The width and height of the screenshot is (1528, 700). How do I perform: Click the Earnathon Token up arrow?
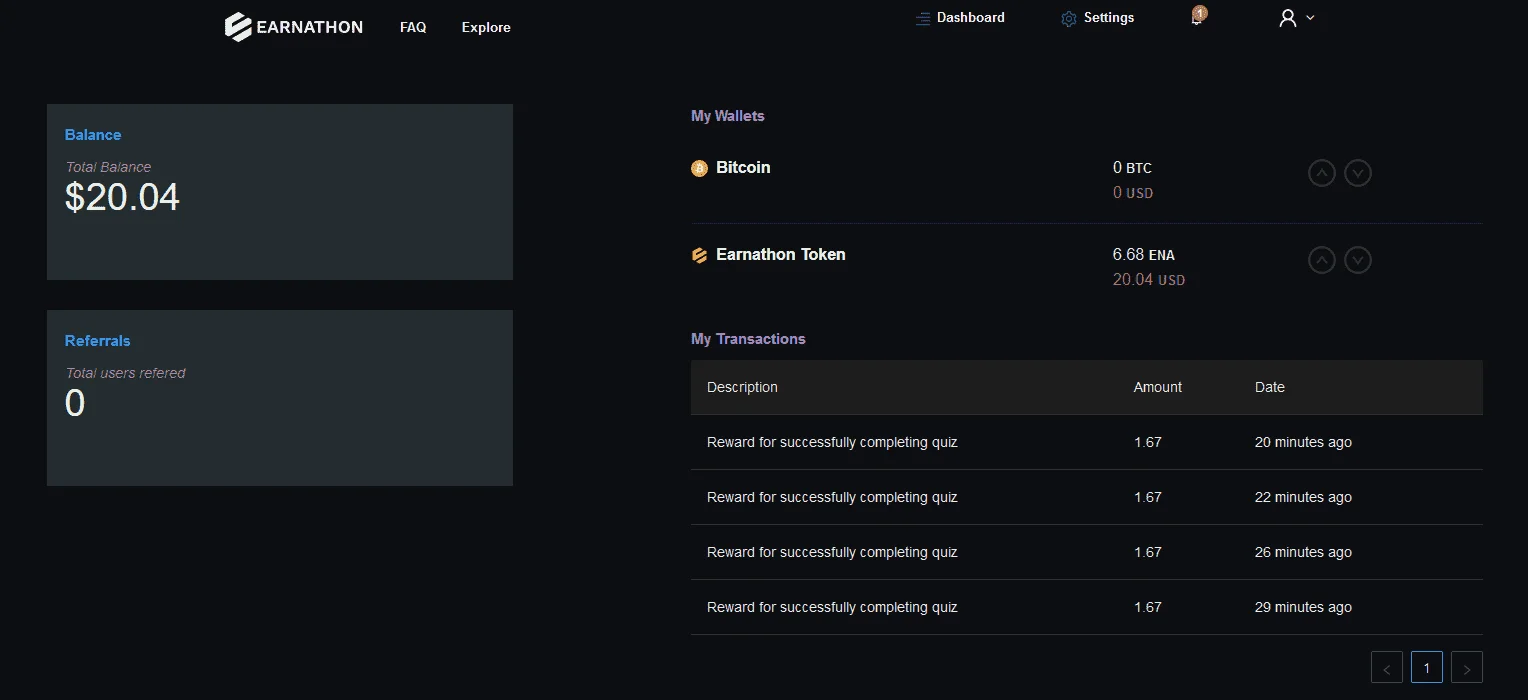point(1322,260)
